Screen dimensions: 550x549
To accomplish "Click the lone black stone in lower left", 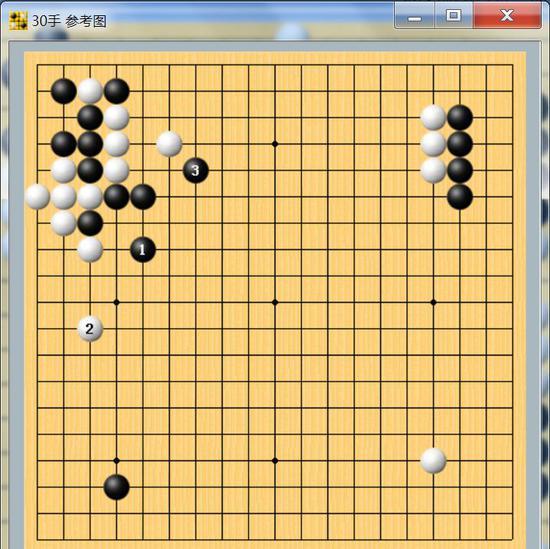I will pyautogui.click(x=116, y=487).
